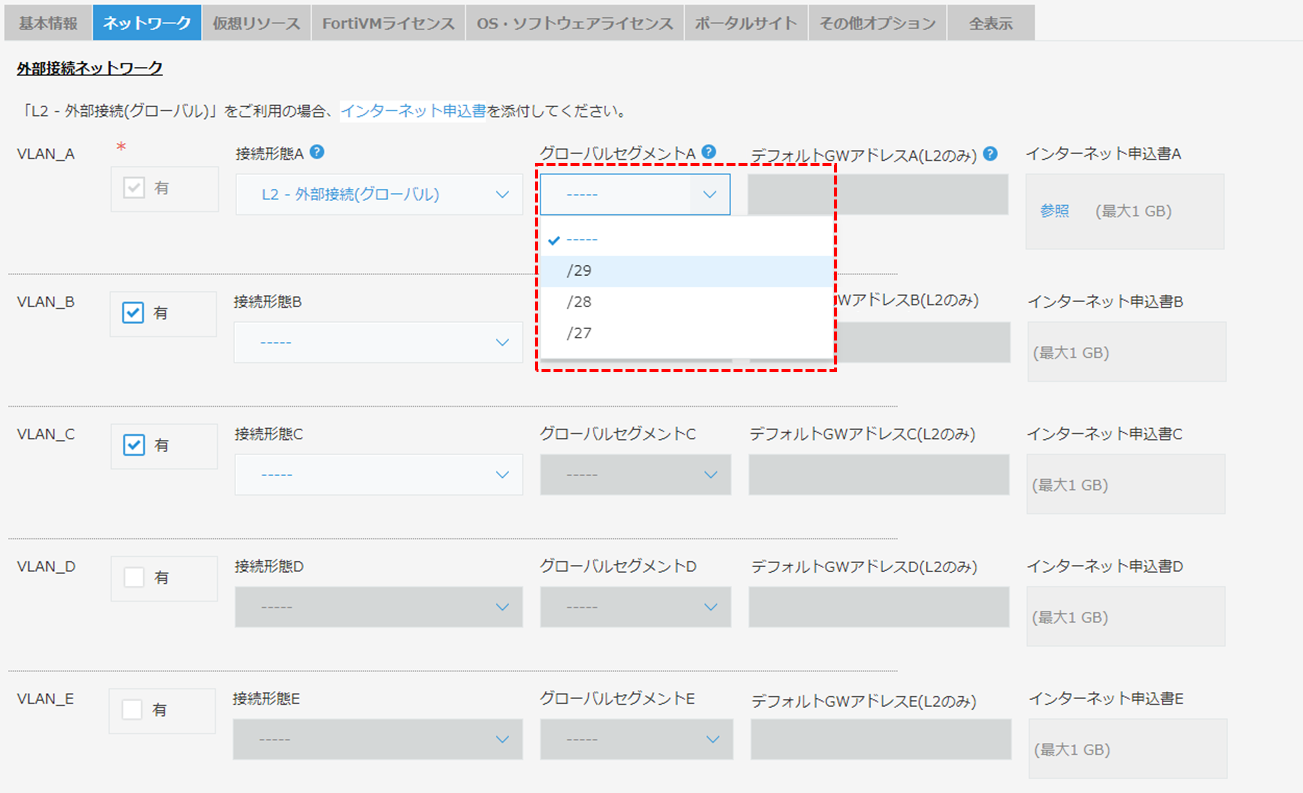Image resolution: width=1303 pixels, height=793 pixels.
Task: Enable the VLAN_D 有 checkbox
Action: 133,577
